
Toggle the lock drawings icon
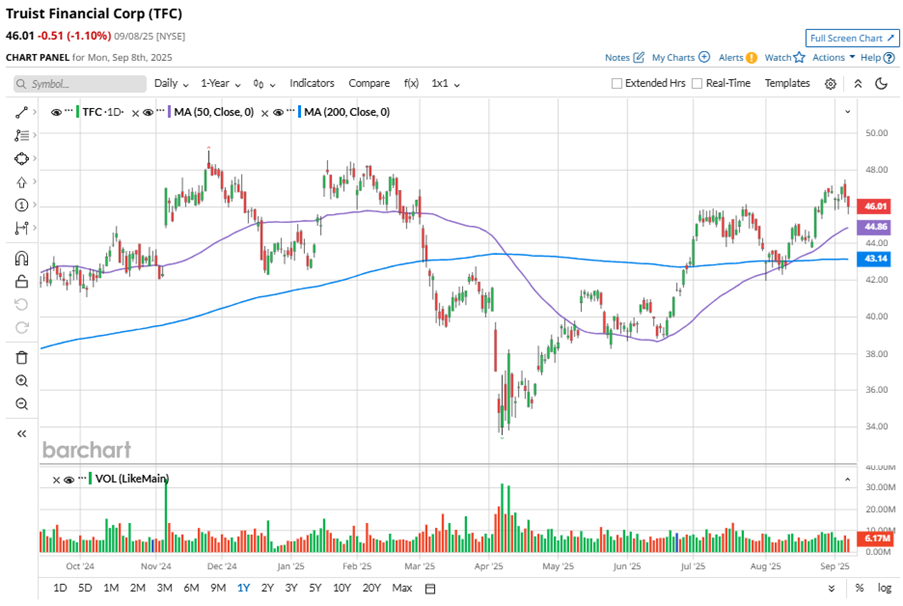pyautogui.click(x=21, y=281)
